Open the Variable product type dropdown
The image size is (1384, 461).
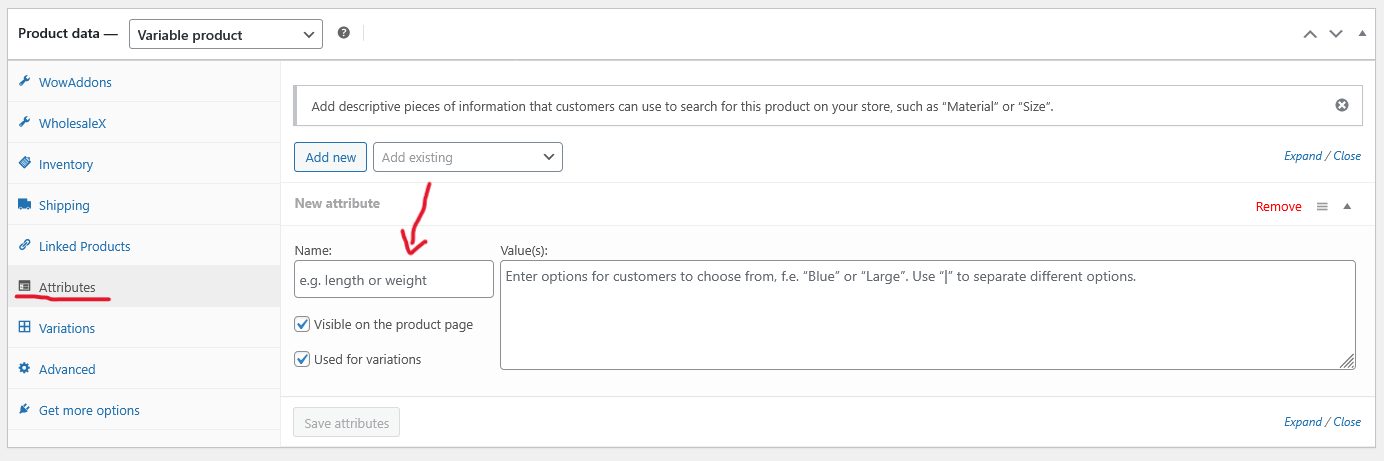[226, 35]
